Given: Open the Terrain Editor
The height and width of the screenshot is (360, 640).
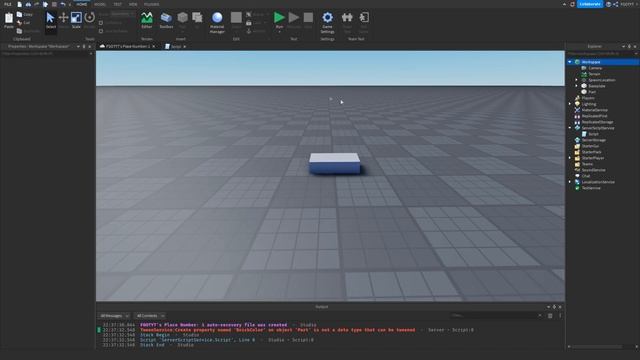Looking at the screenshot, I should (147, 20).
